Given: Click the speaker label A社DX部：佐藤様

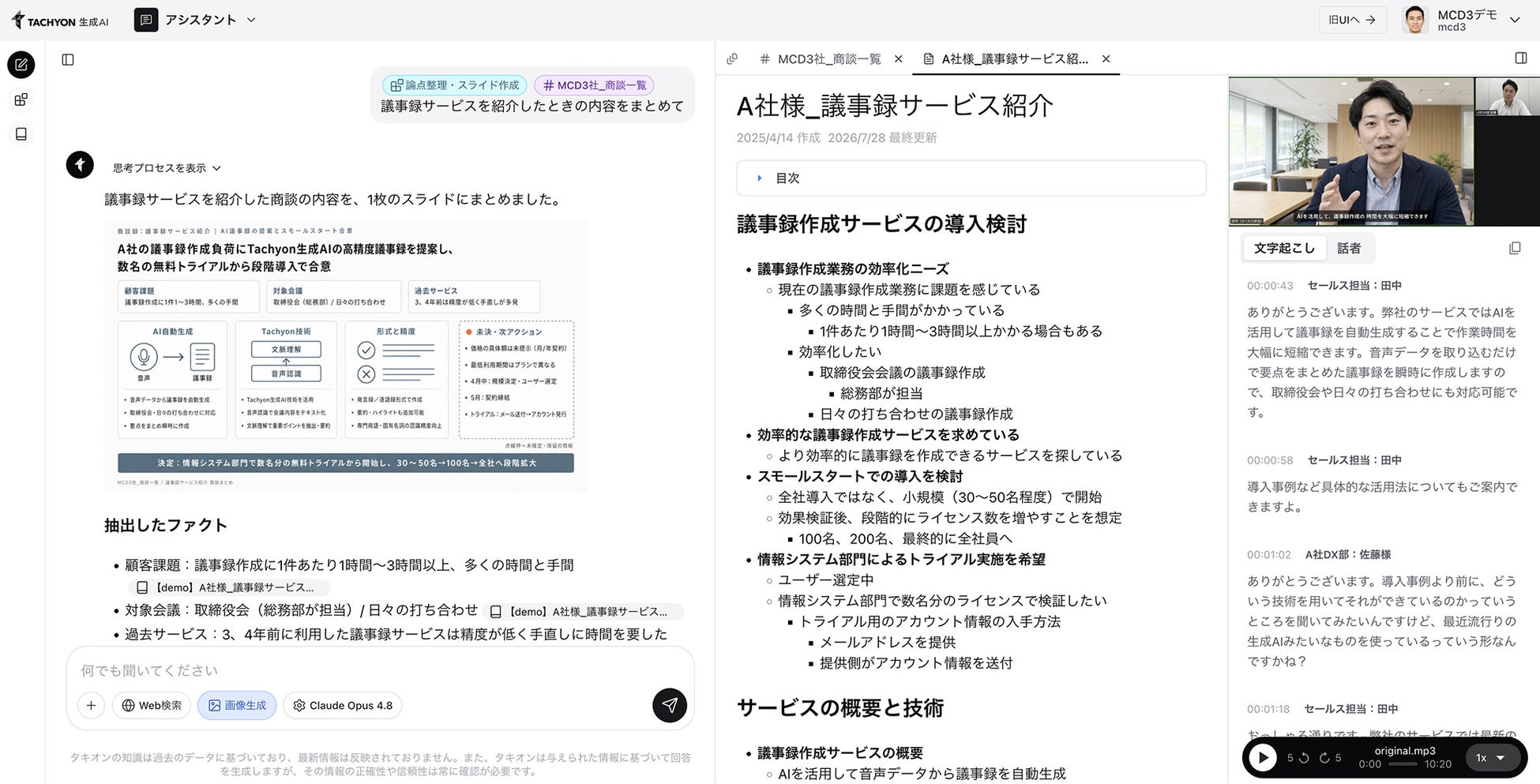Looking at the screenshot, I should pos(1348,555).
